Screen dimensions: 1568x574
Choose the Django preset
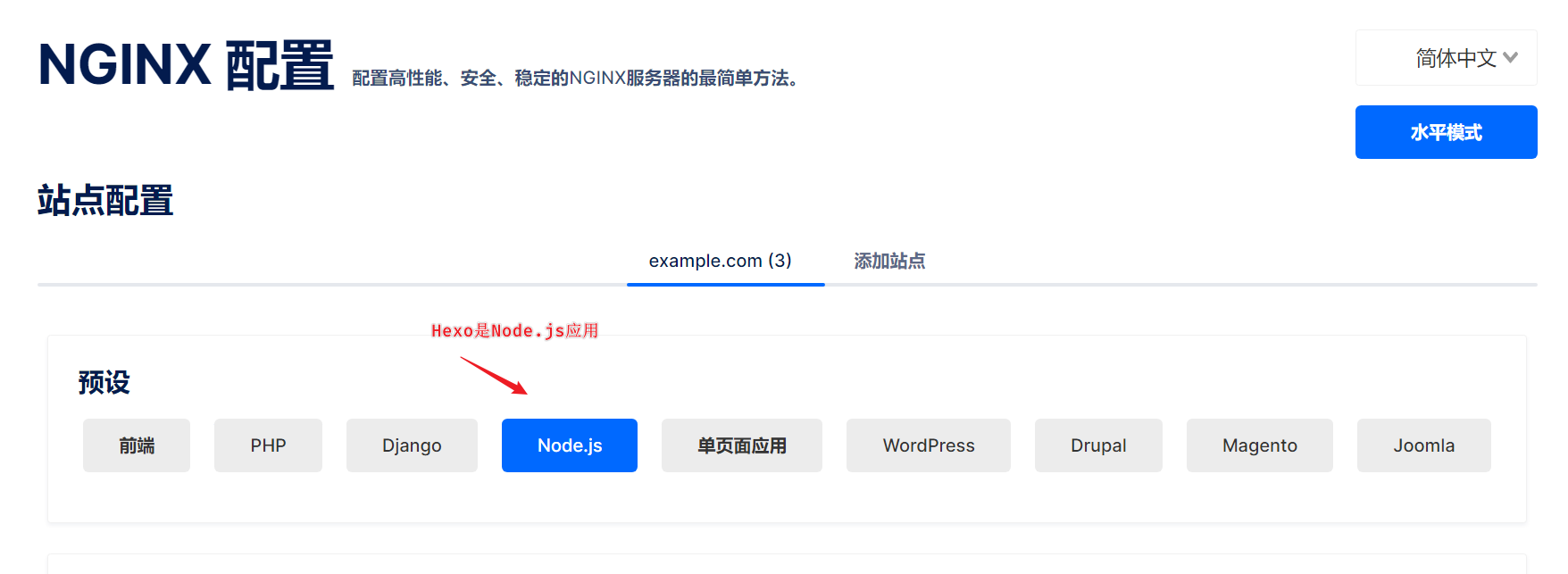pyautogui.click(x=412, y=445)
